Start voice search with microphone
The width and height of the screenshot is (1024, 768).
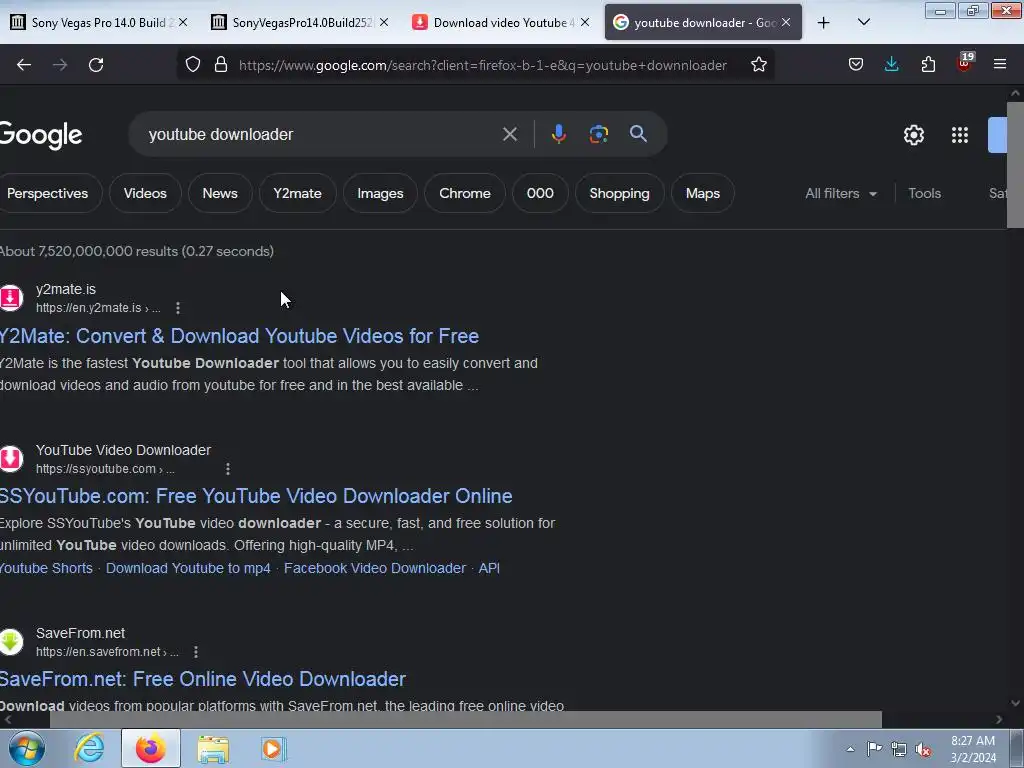[558, 134]
